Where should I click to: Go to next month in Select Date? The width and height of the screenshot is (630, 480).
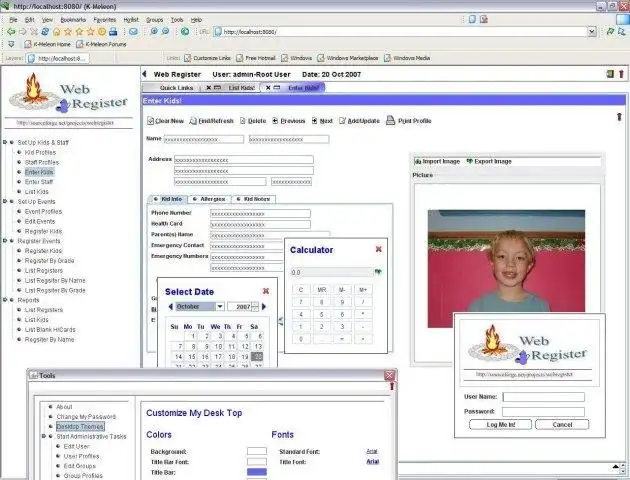(x=264, y=306)
